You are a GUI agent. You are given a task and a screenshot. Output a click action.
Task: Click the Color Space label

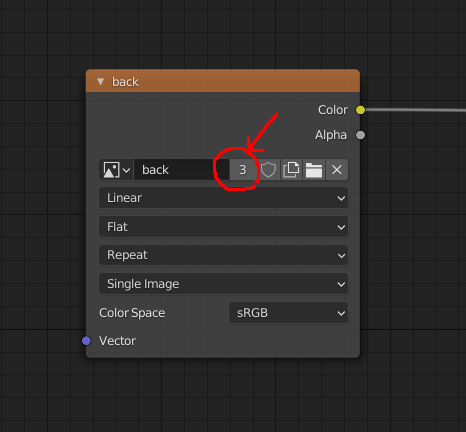point(132,313)
